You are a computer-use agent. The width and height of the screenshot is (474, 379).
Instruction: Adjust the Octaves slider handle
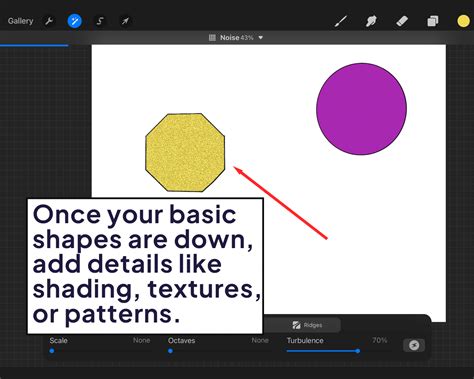click(x=170, y=351)
